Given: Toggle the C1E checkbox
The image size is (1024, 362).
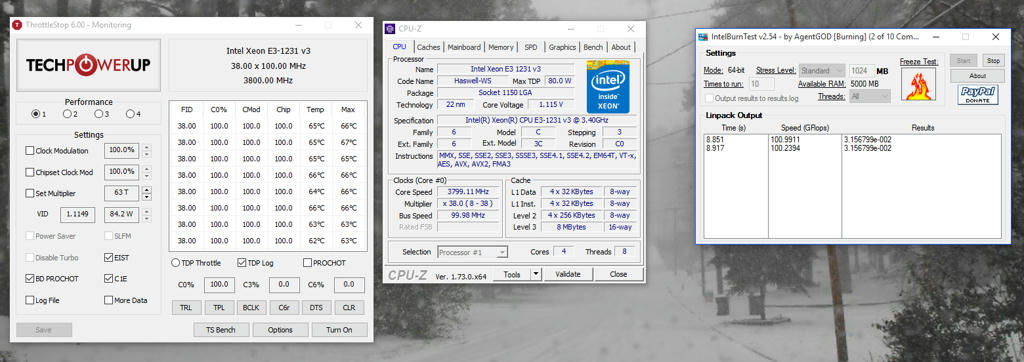Looking at the screenshot, I should click(108, 278).
